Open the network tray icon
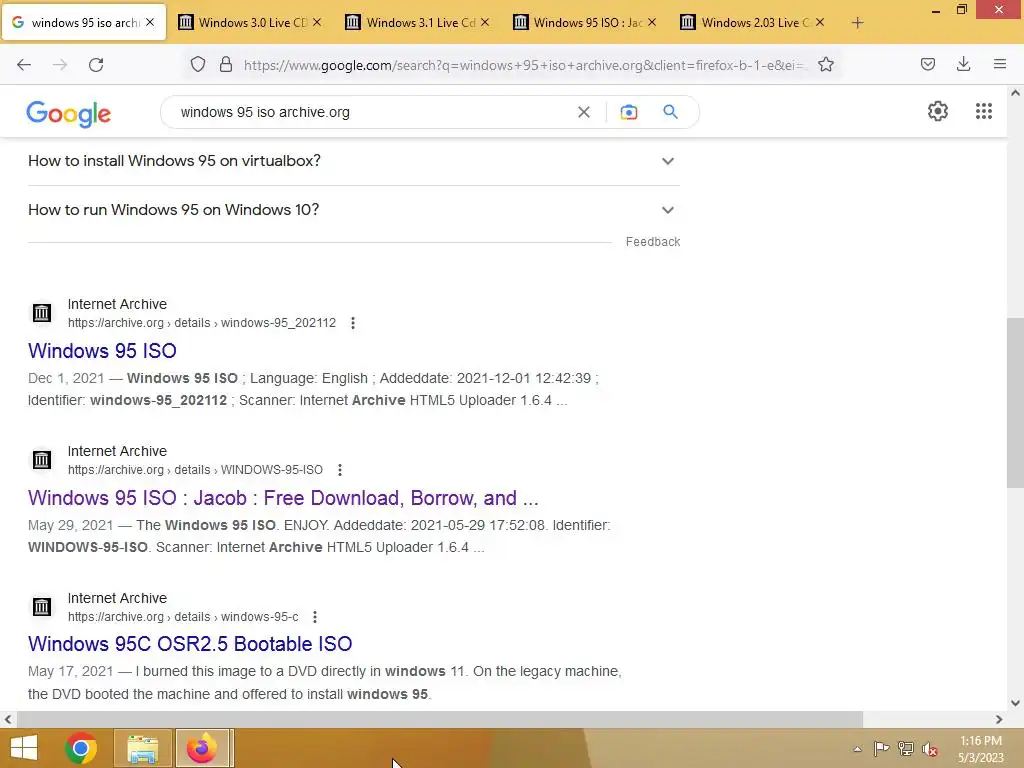Image resolution: width=1024 pixels, height=768 pixels. click(x=906, y=748)
